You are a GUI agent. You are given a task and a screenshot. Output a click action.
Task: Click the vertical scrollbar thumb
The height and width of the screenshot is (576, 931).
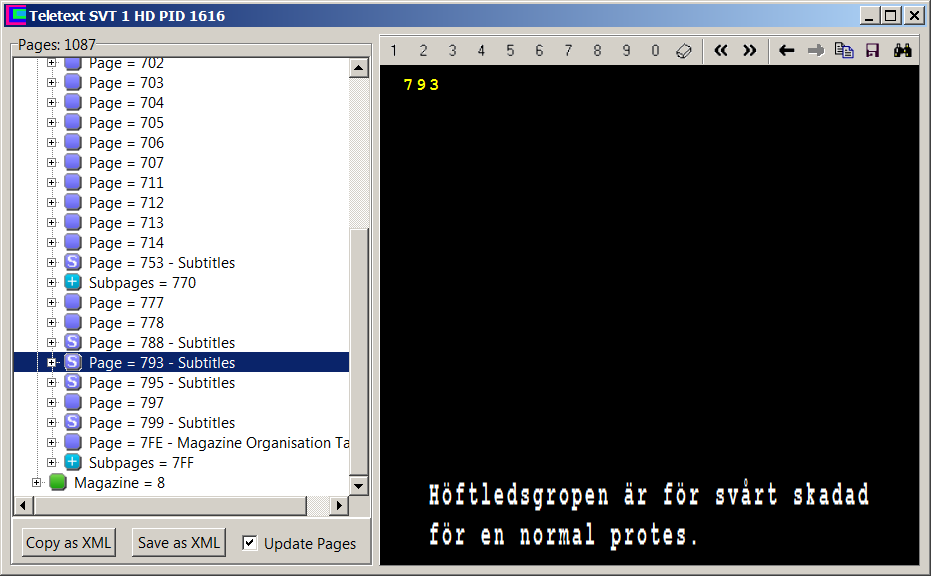[x=359, y=350]
